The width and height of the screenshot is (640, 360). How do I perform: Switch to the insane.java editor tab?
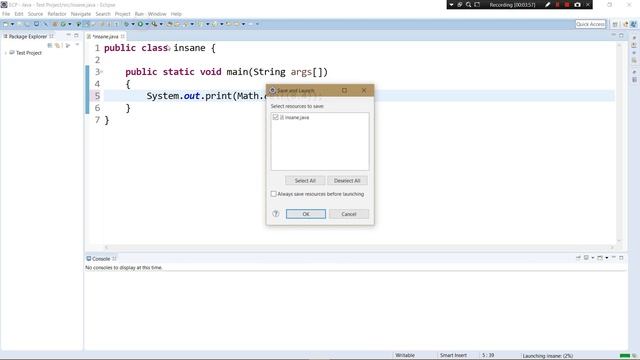[105, 36]
